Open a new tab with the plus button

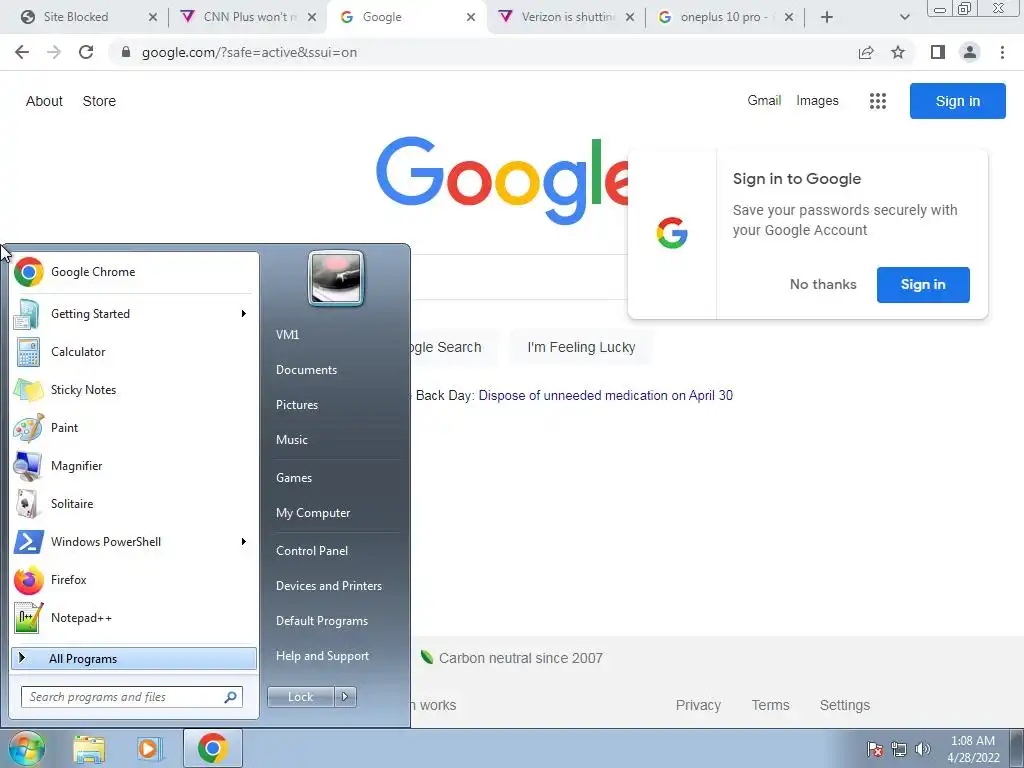point(827,17)
